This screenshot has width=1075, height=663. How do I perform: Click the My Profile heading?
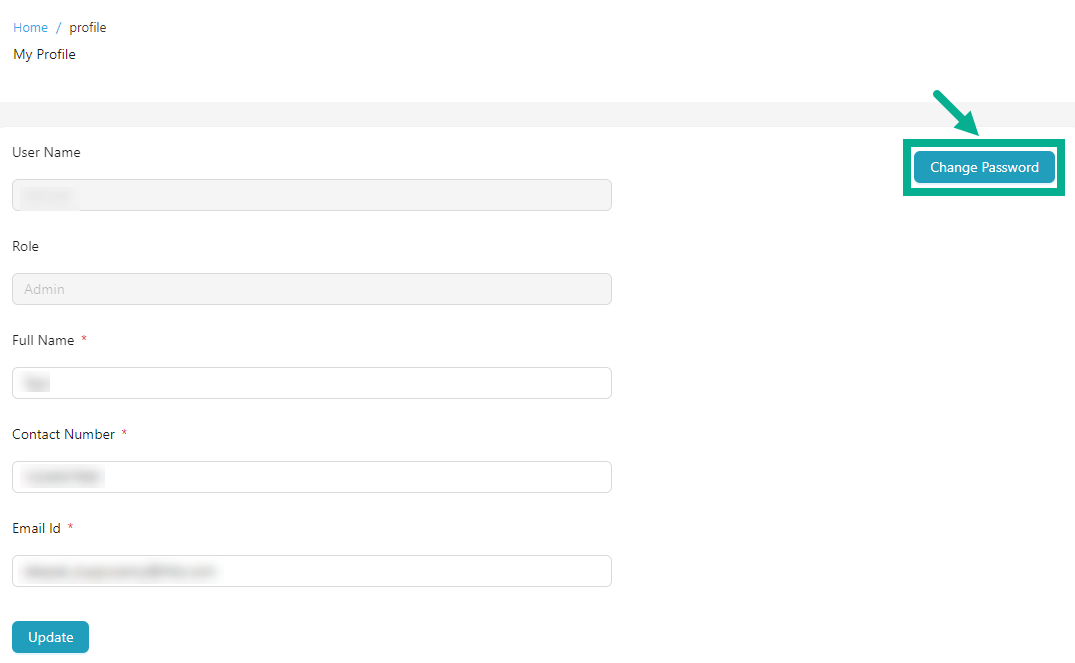(x=44, y=54)
